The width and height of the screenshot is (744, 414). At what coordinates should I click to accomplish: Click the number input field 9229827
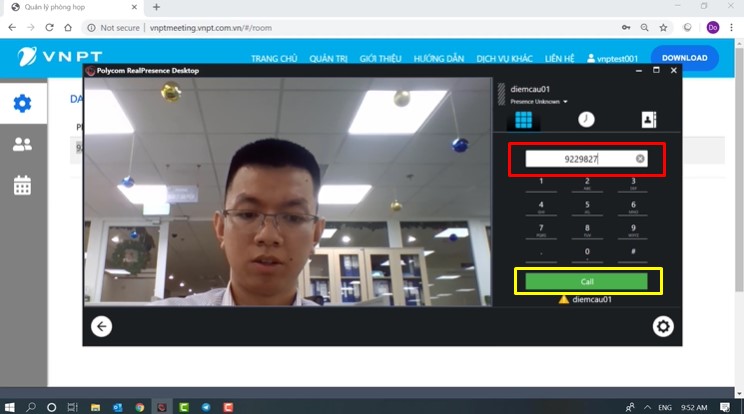click(586, 159)
